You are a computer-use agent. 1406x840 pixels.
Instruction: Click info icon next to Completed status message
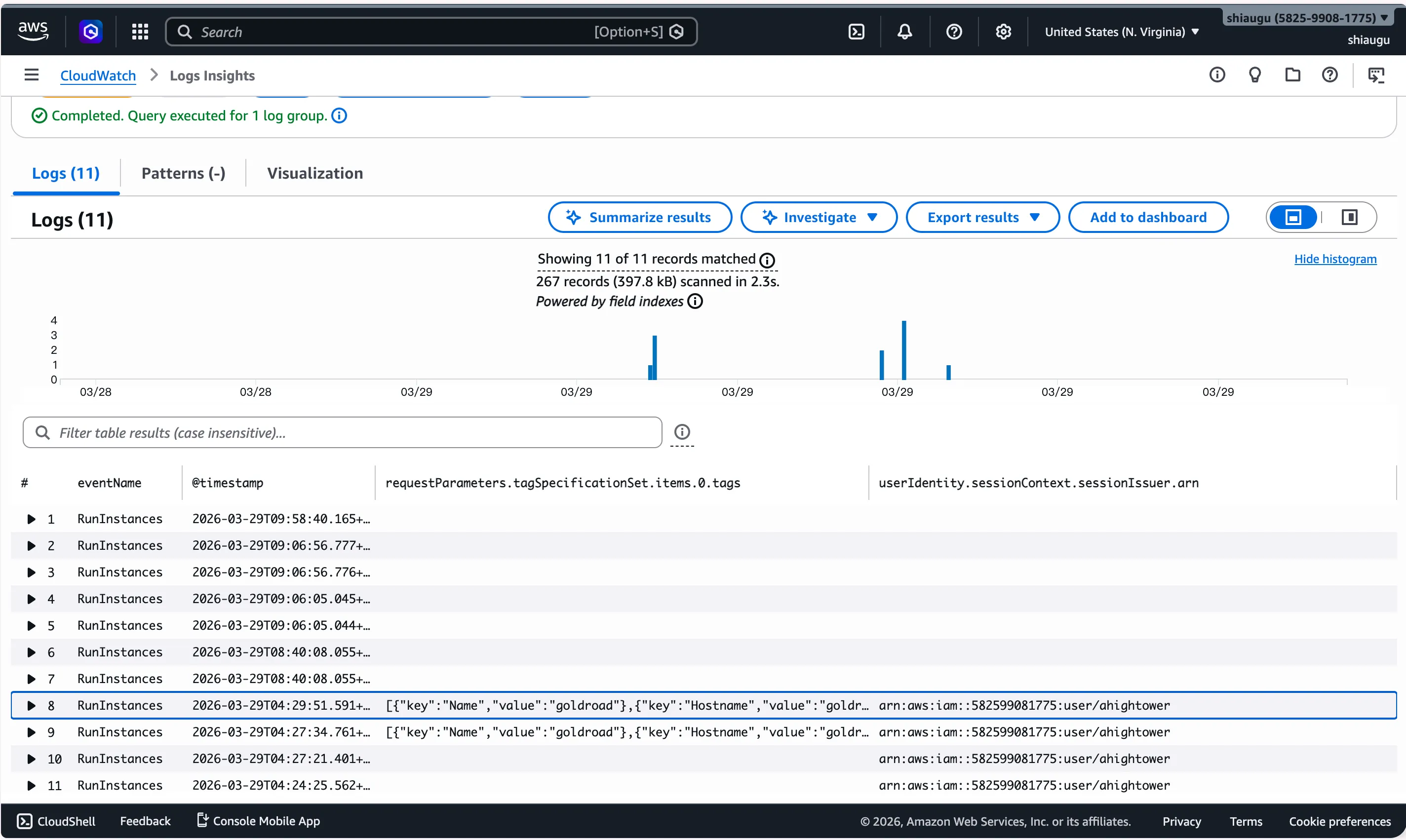[x=339, y=115]
